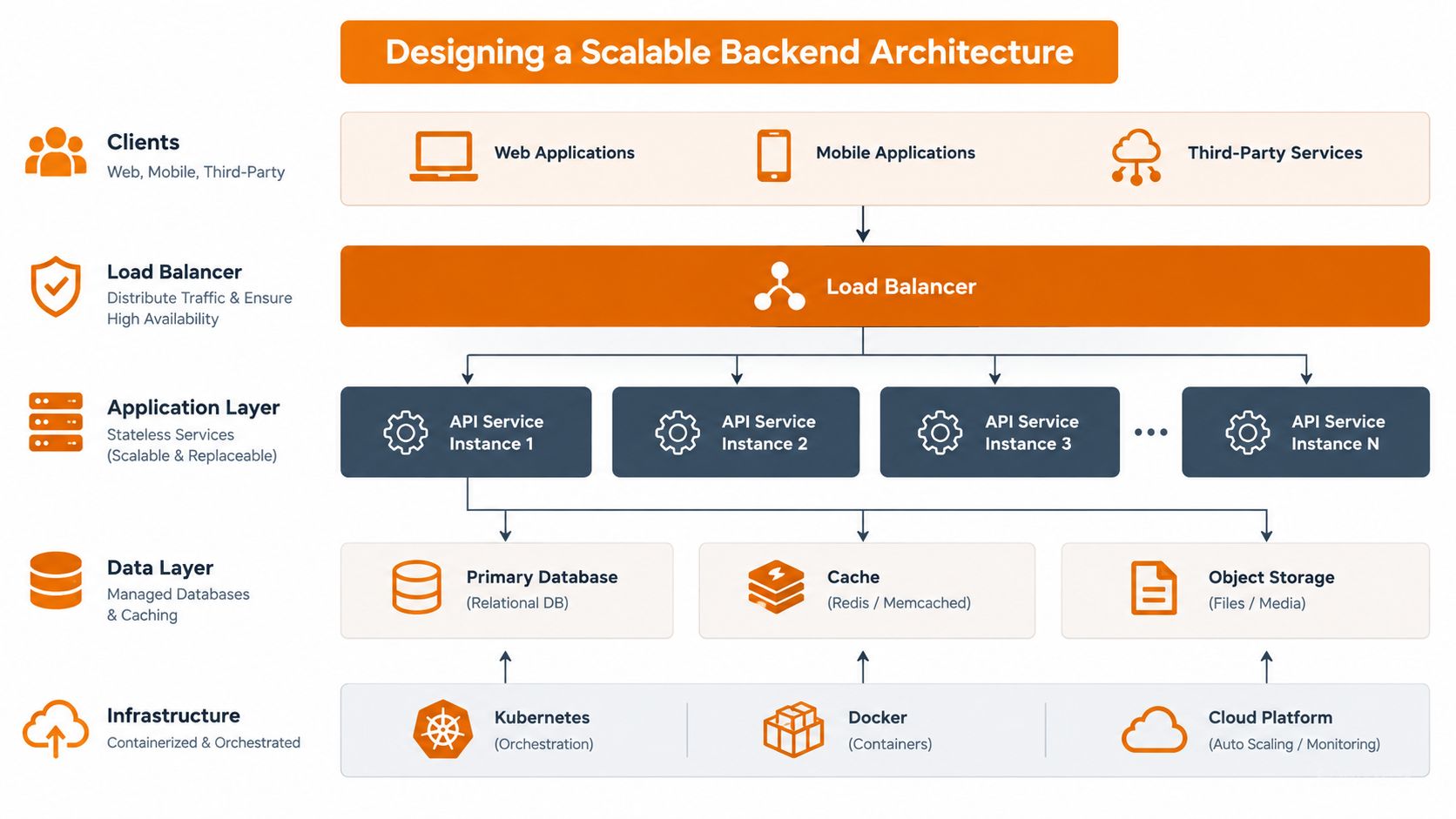Click the Third-Party Services cloud network icon
This screenshot has width=1456, height=819.
coord(1136,158)
